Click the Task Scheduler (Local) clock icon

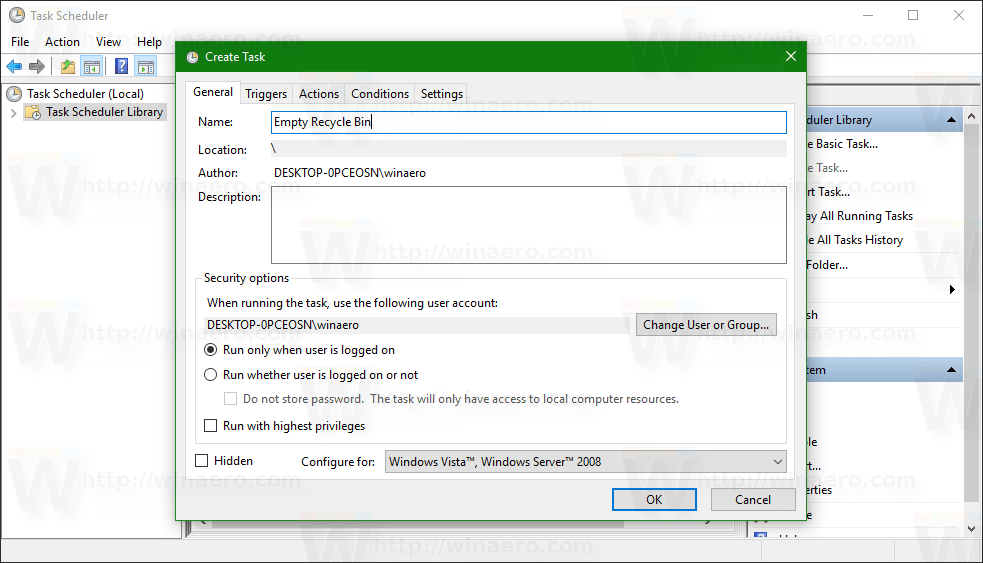14,94
